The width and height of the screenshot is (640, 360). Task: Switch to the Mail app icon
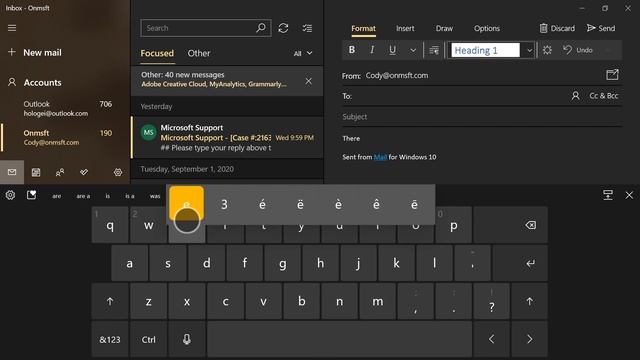[x=12, y=172]
